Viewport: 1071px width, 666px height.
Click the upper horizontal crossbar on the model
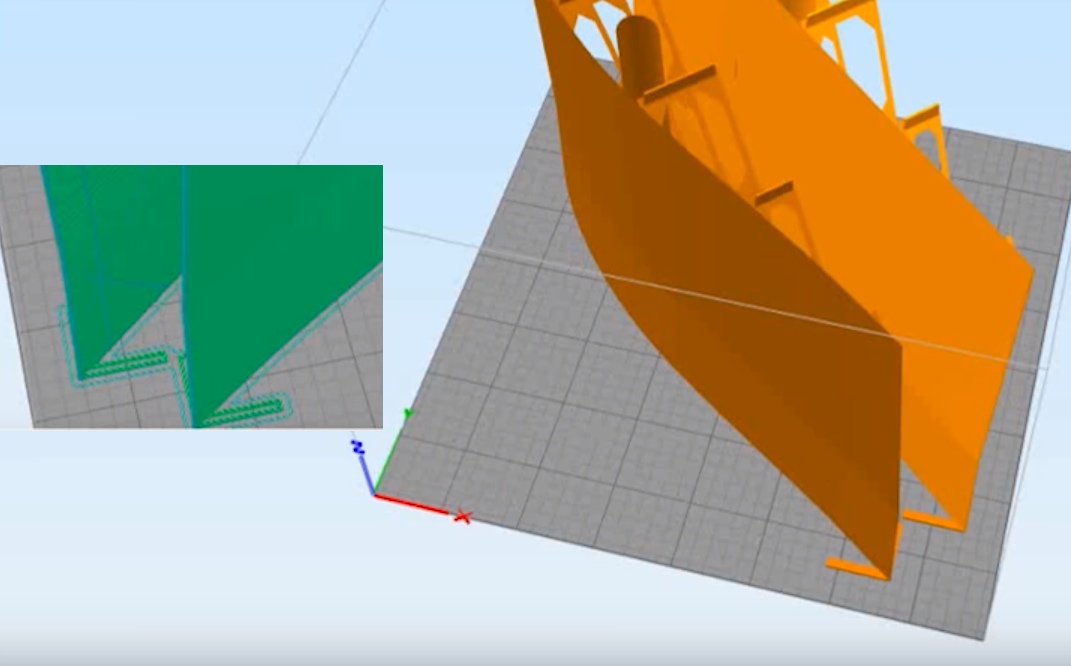point(680,84)
